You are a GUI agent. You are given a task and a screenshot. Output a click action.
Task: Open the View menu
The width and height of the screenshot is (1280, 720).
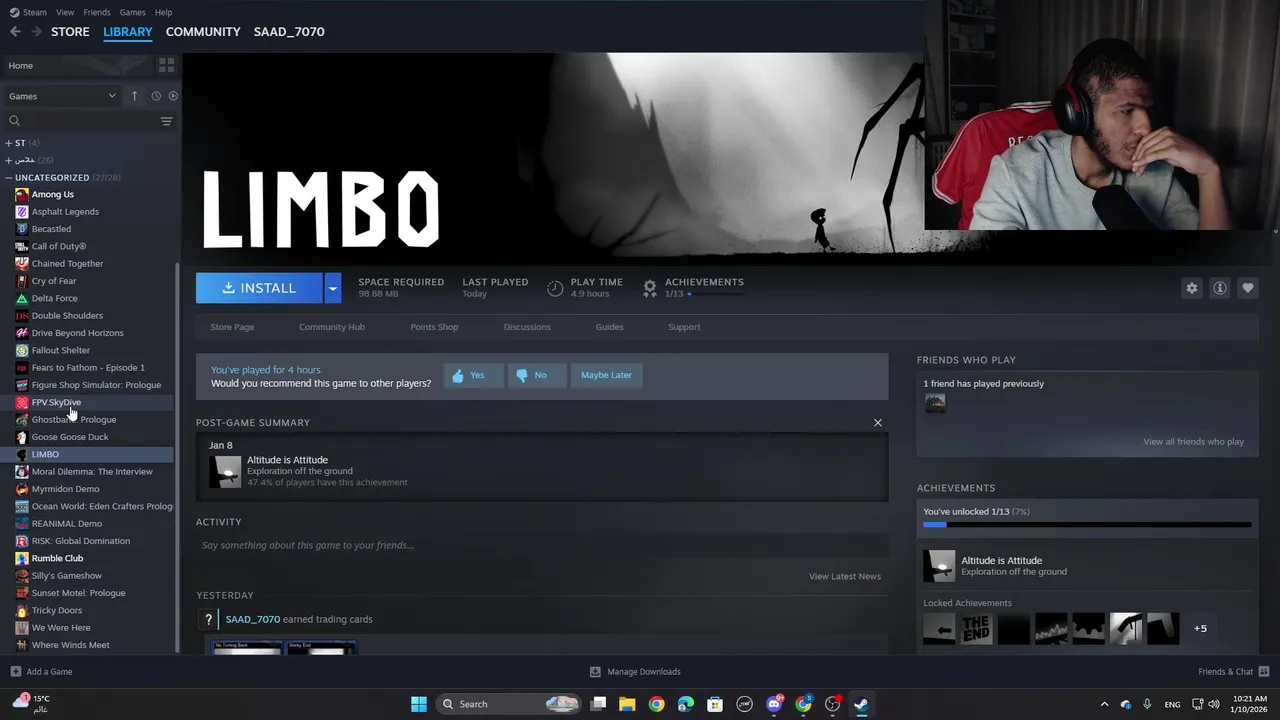point(65,12)
